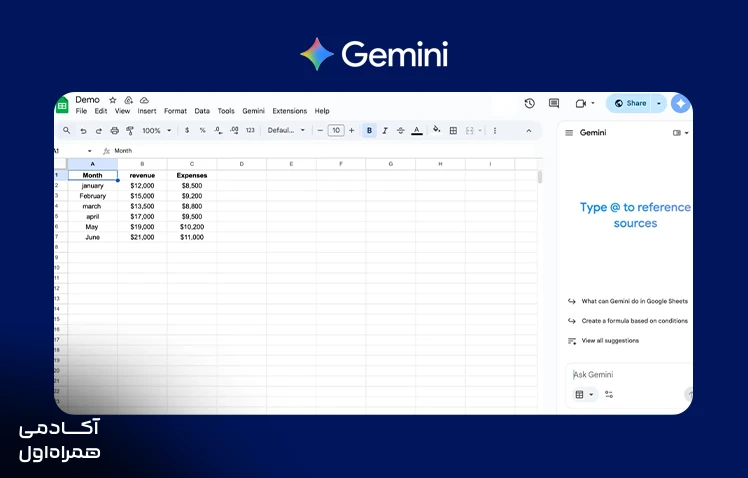Open the Extensions menu
The height and width of the screenshot is (478, 748).
[290, 111]
